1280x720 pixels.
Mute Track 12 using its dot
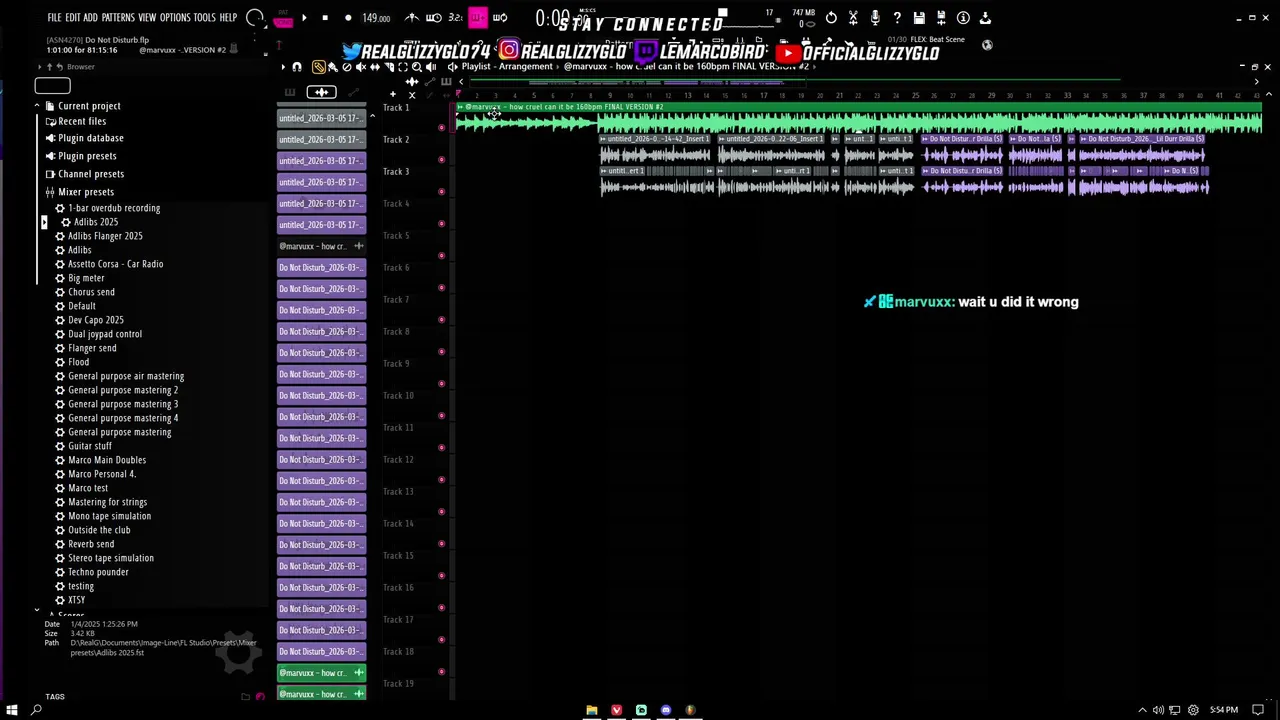[442, 479]
